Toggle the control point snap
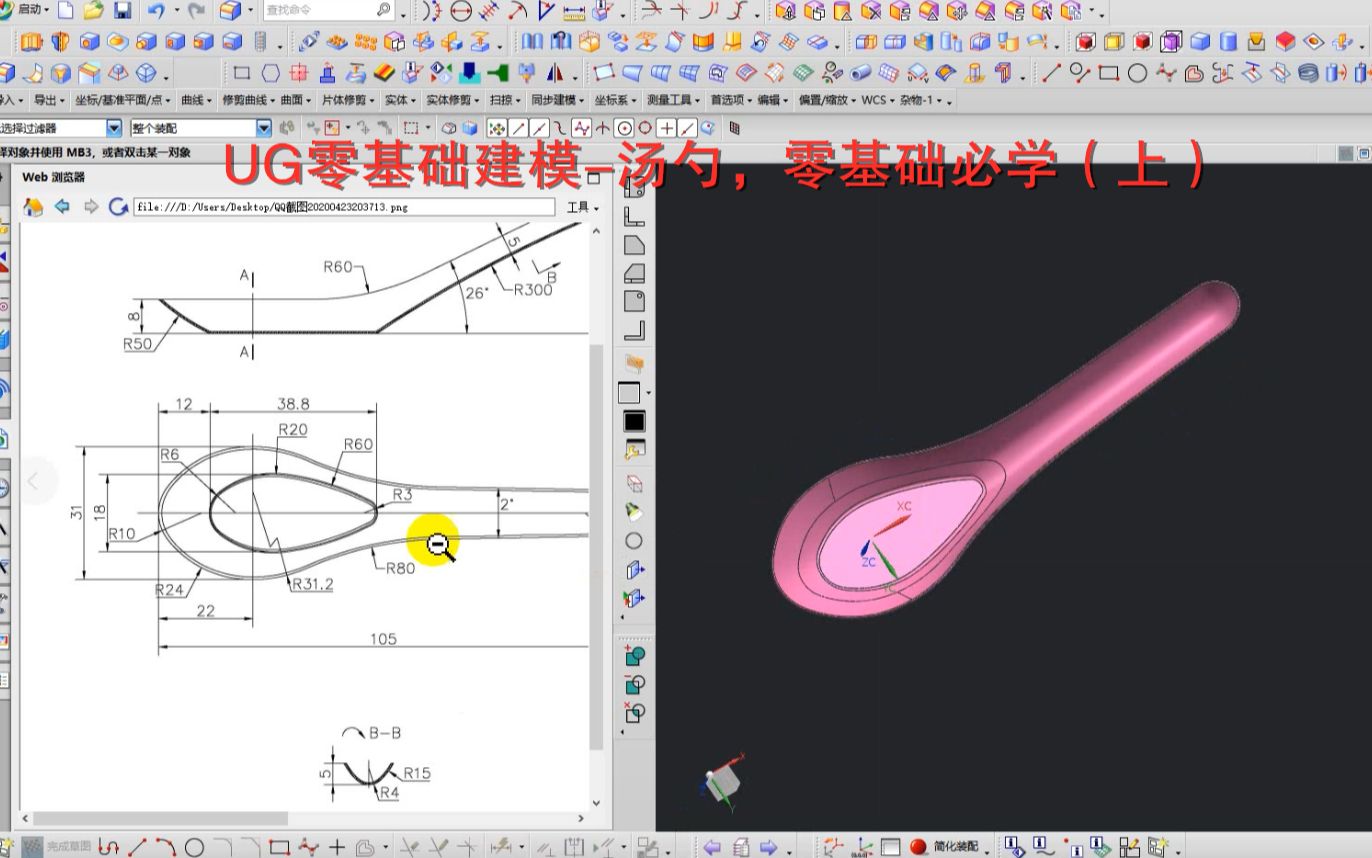 [x=560, y=128]
